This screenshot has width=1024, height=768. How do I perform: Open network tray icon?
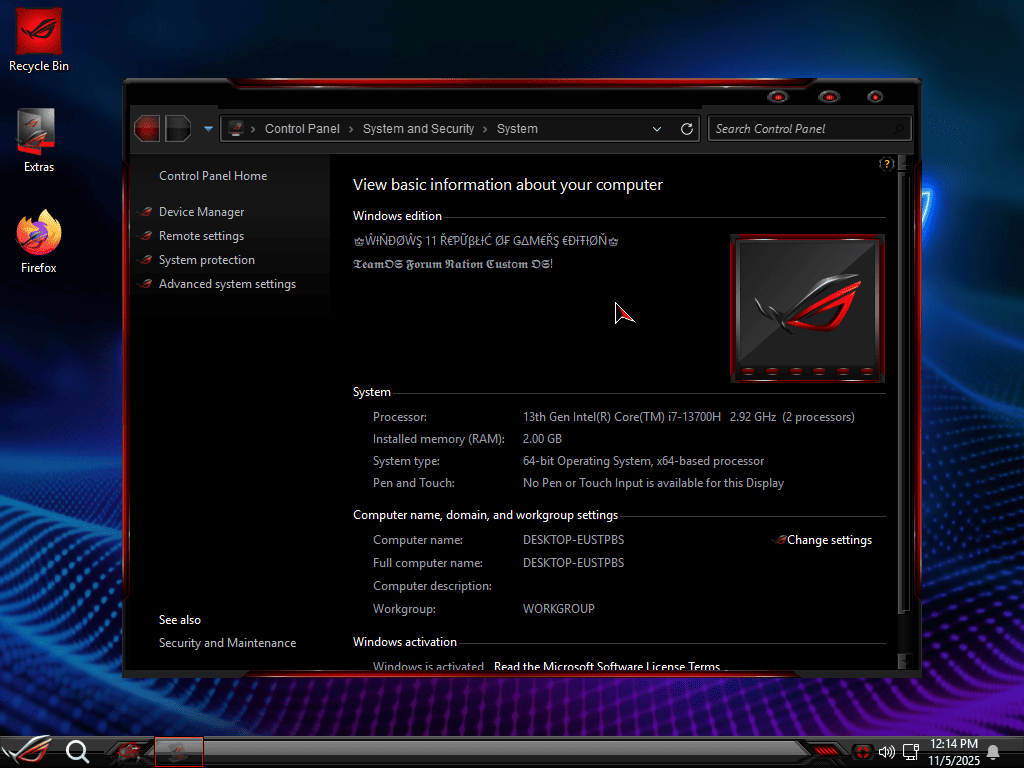911,752
